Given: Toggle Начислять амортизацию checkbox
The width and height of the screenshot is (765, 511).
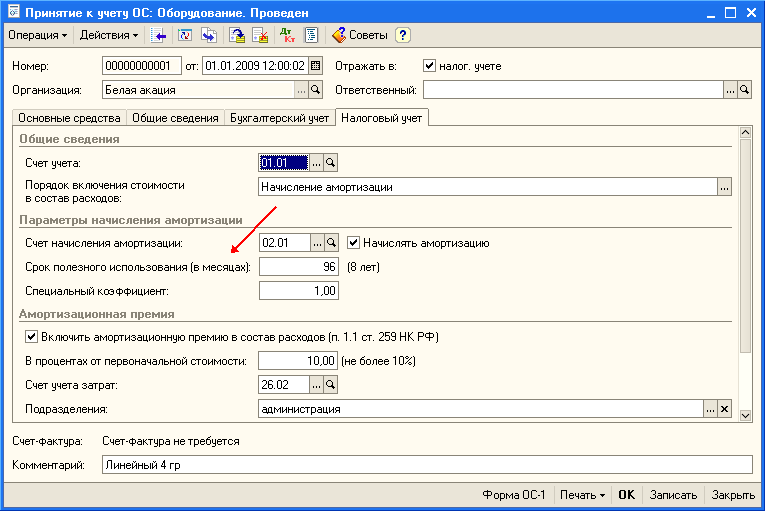Looking at the screenshot, I should 354,243.
